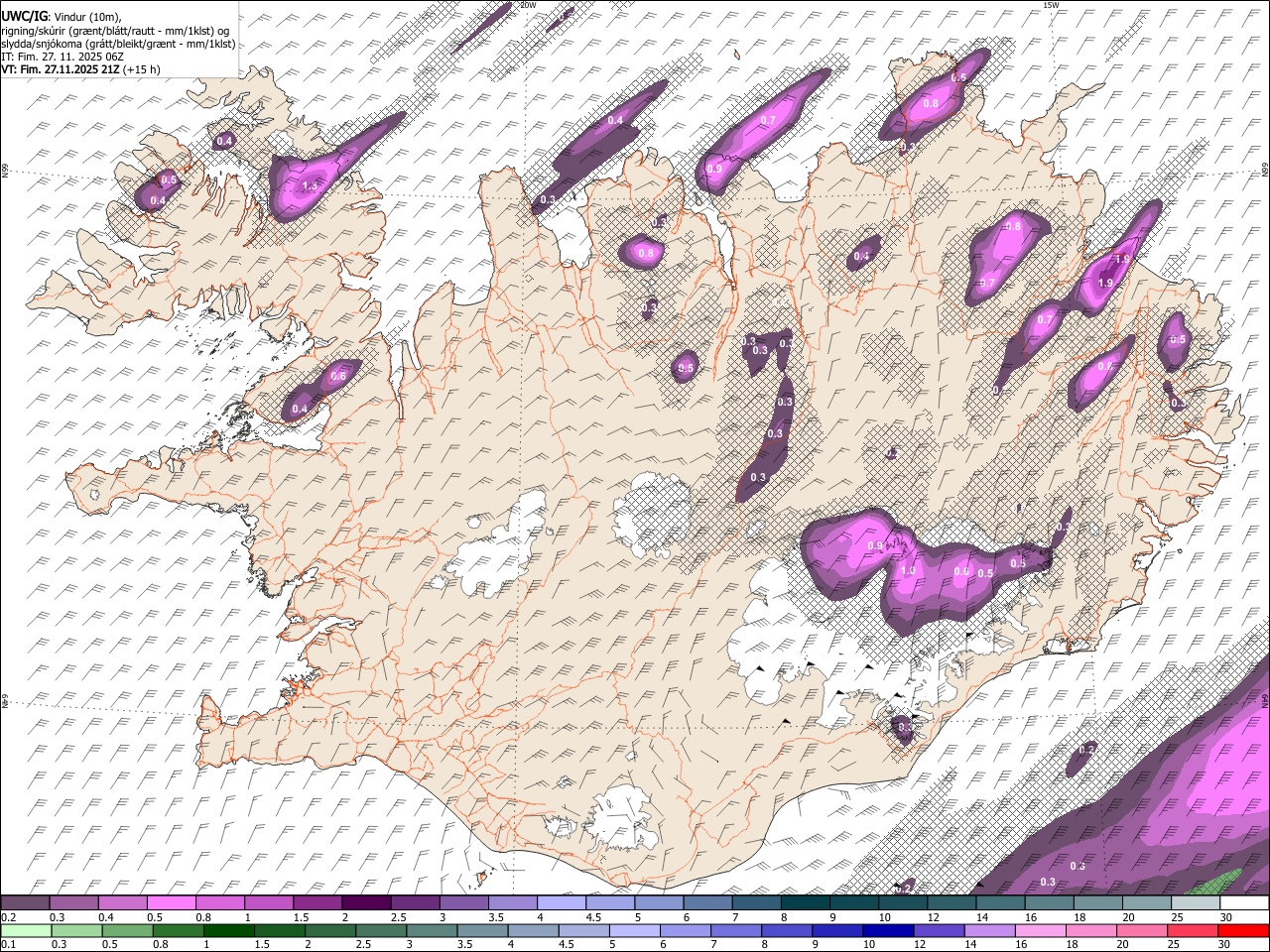Image resolution: width=1270 pixels, height=952 pixels.
Task: Pick the red rain swatch after 30
Action: [1243, 930]
